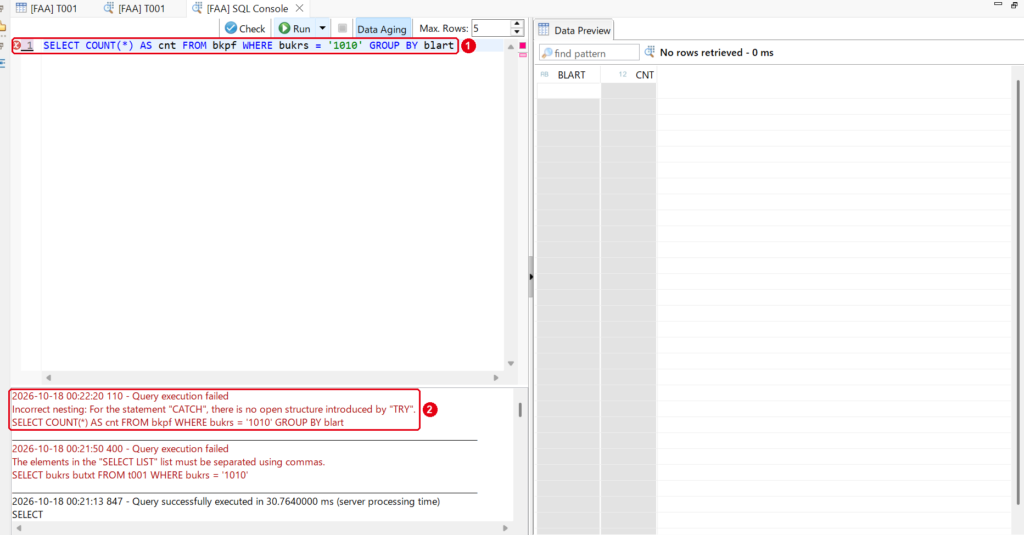The height and width of the screenshot is (535, 1024).
Task: Click the Check syntax button
Action: (x=245, y=28)
